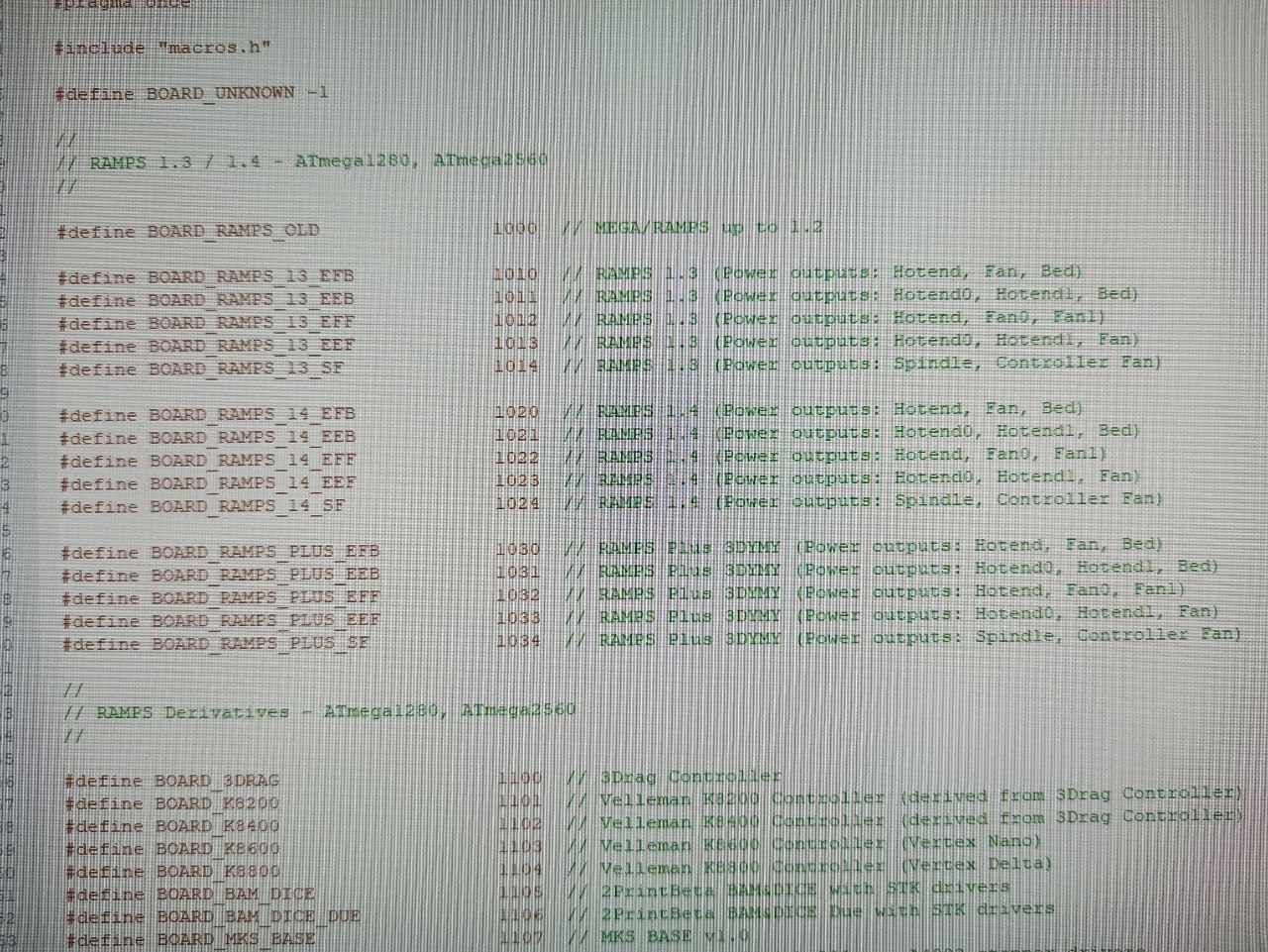Click the value 1024
Viewport: 1268px width, 952px height.
pos(517,503)
